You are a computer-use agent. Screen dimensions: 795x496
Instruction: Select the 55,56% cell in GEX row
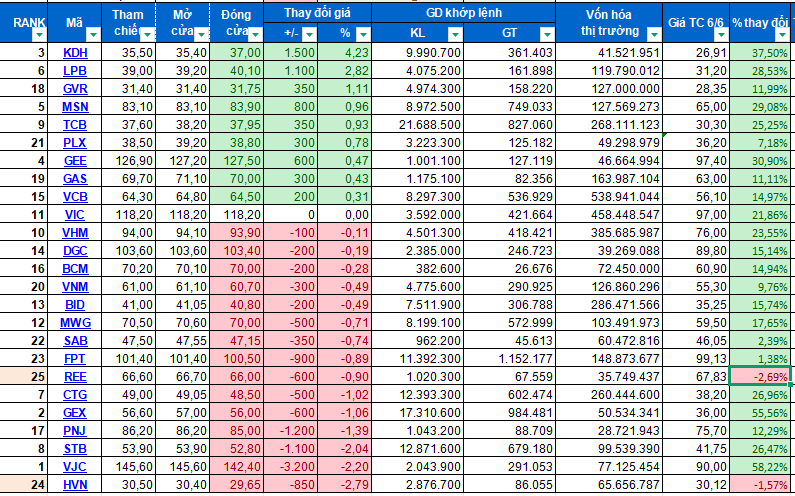(x=760, y=413)
